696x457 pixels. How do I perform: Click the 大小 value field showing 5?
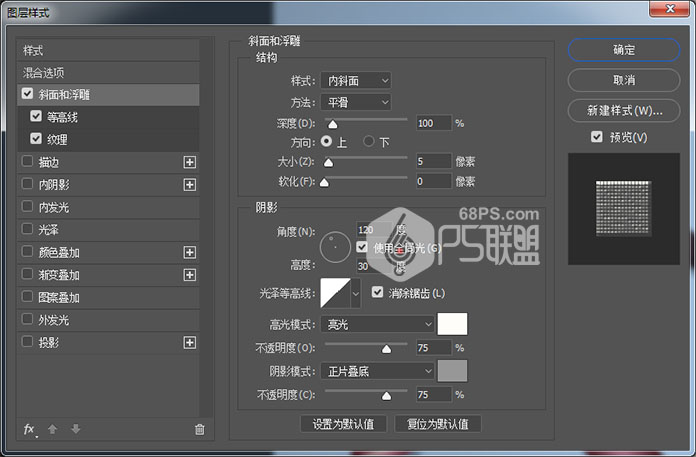pyautogui.click(x=434, y=161)
